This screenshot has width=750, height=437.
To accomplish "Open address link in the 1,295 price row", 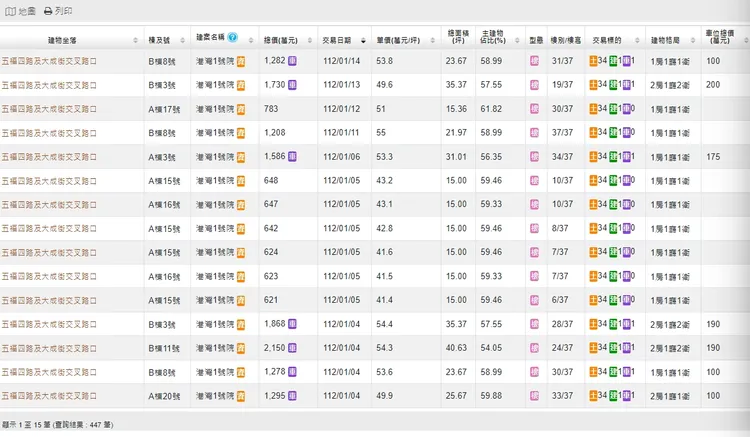I will pyautogui.click(x=49, y=396).
